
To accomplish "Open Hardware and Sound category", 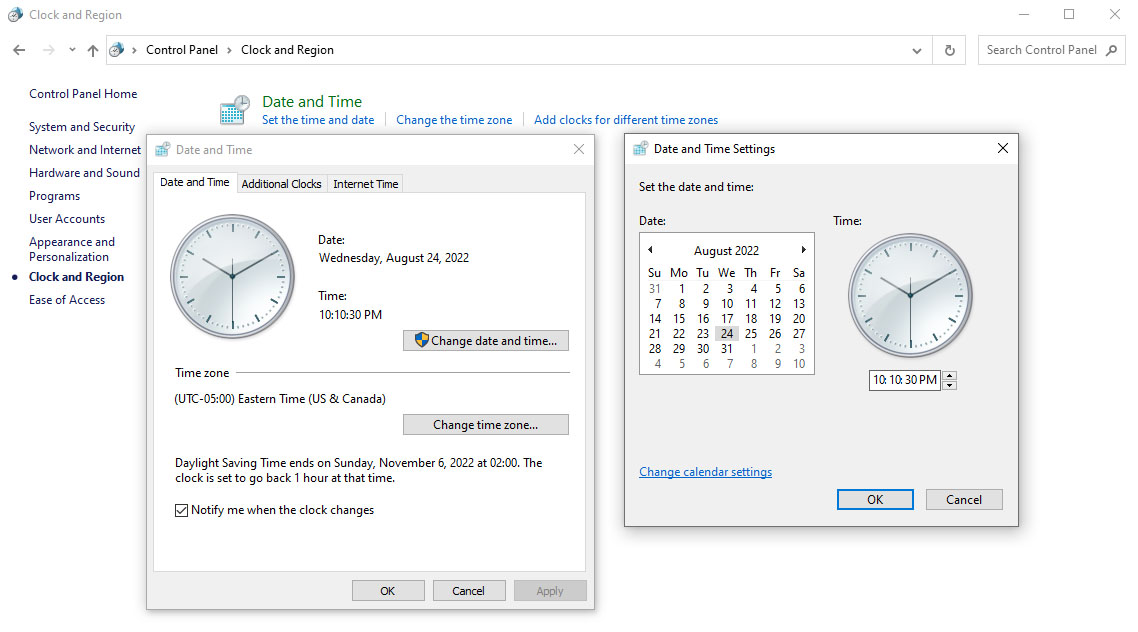I will tap(84, 173).
